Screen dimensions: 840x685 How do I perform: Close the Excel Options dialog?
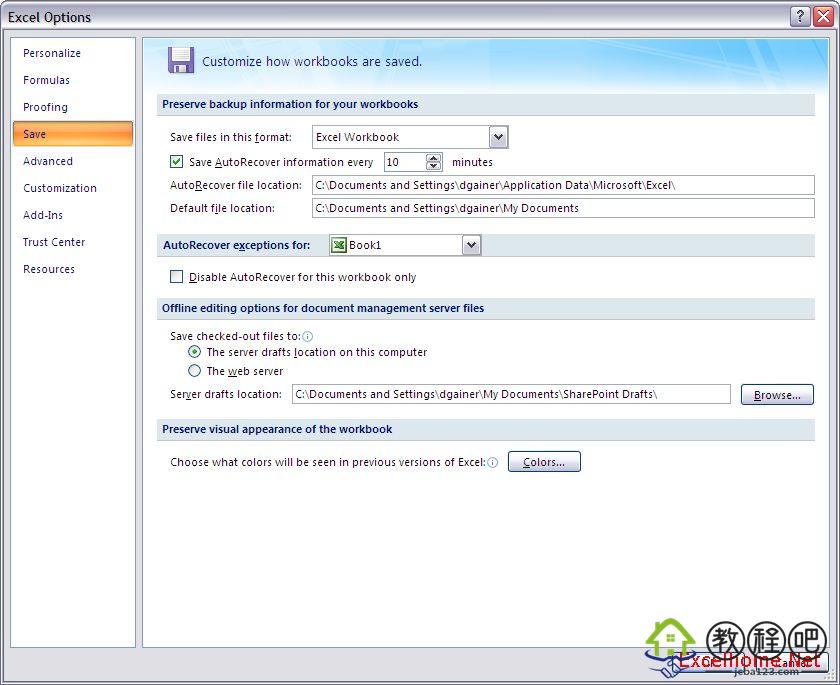click(823, 17)
